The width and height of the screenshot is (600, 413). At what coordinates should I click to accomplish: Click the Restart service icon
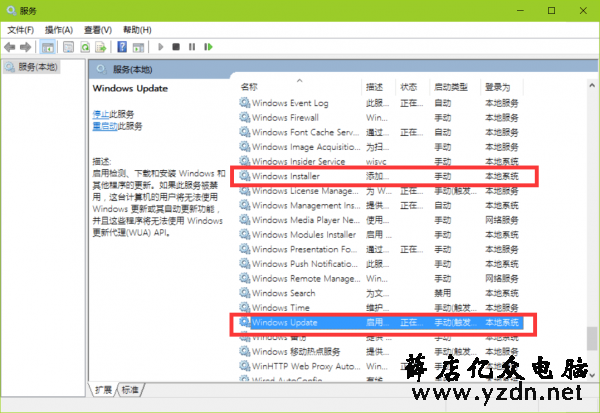209,47
